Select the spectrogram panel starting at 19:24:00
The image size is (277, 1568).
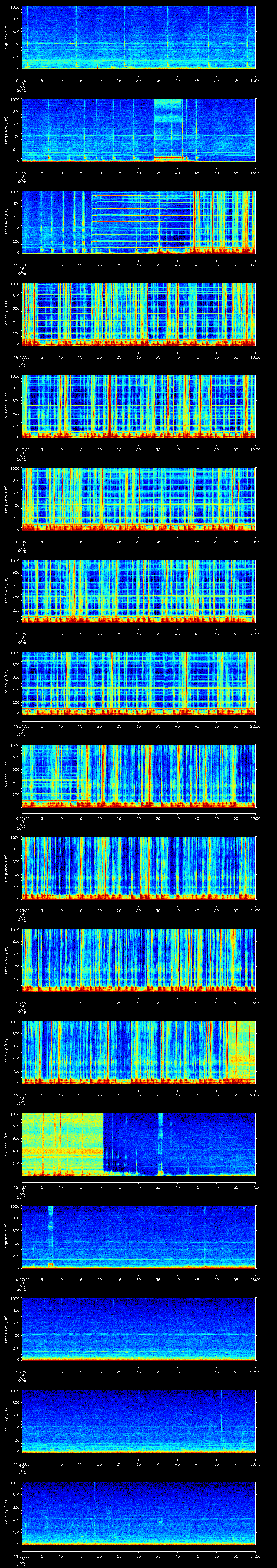click(138, 960)
